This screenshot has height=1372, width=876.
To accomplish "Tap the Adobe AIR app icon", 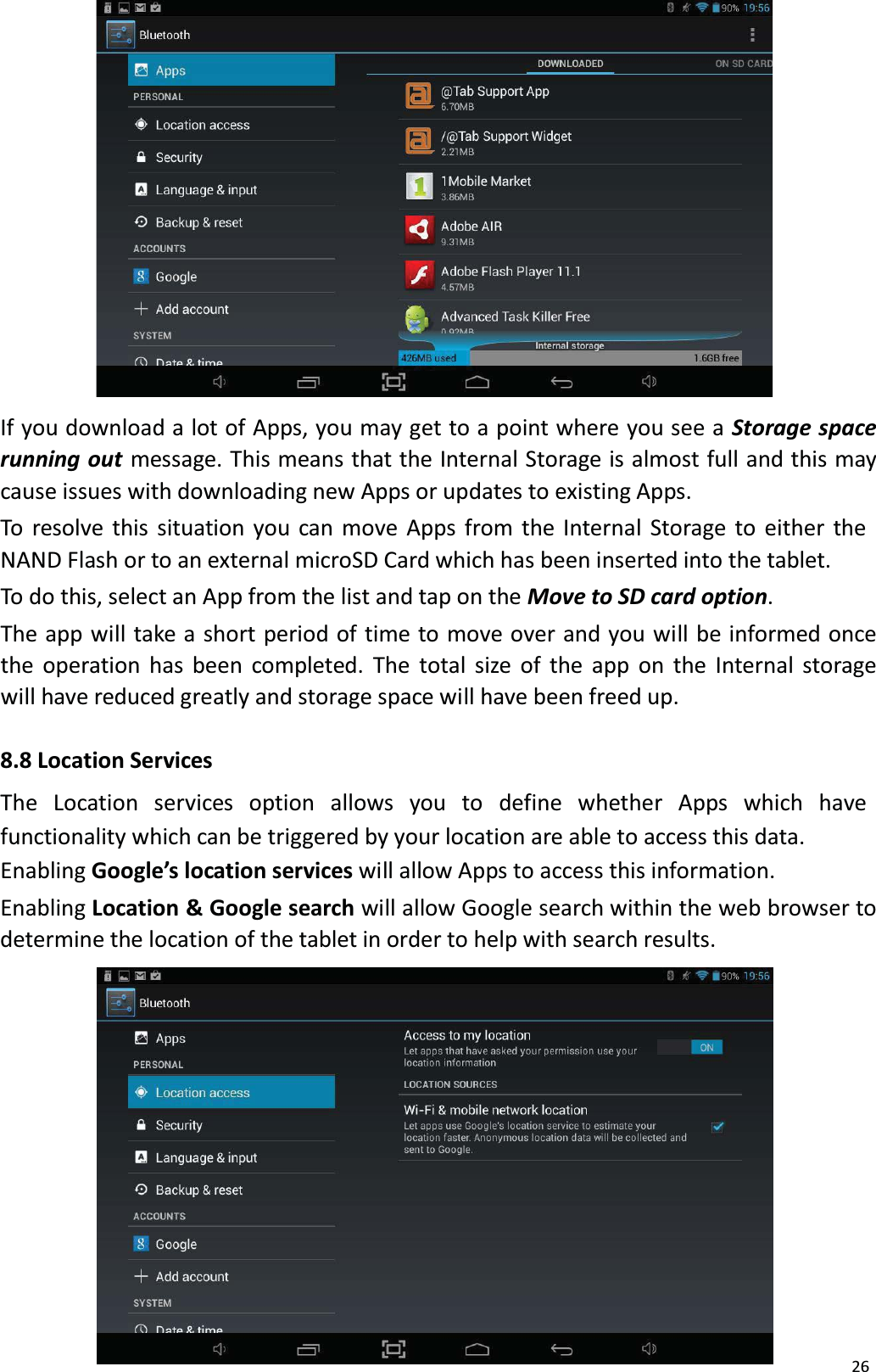I will (420, 230).
